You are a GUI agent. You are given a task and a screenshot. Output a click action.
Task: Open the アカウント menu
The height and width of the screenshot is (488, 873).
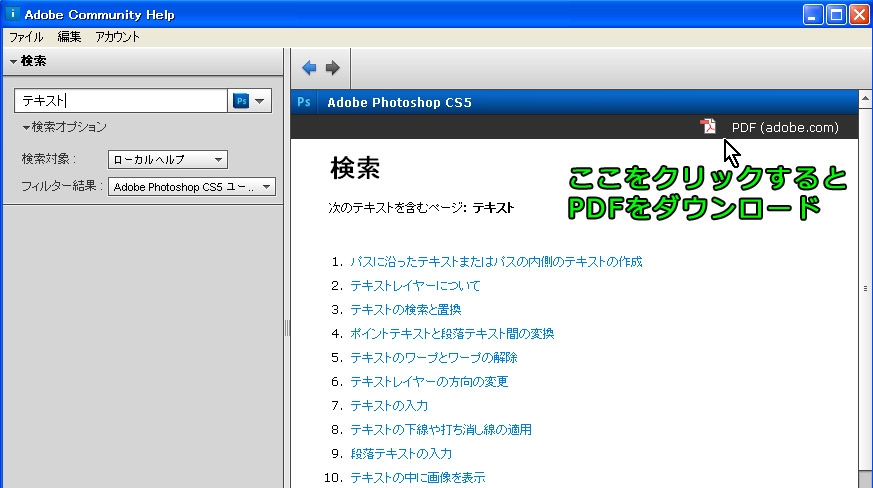117,37
